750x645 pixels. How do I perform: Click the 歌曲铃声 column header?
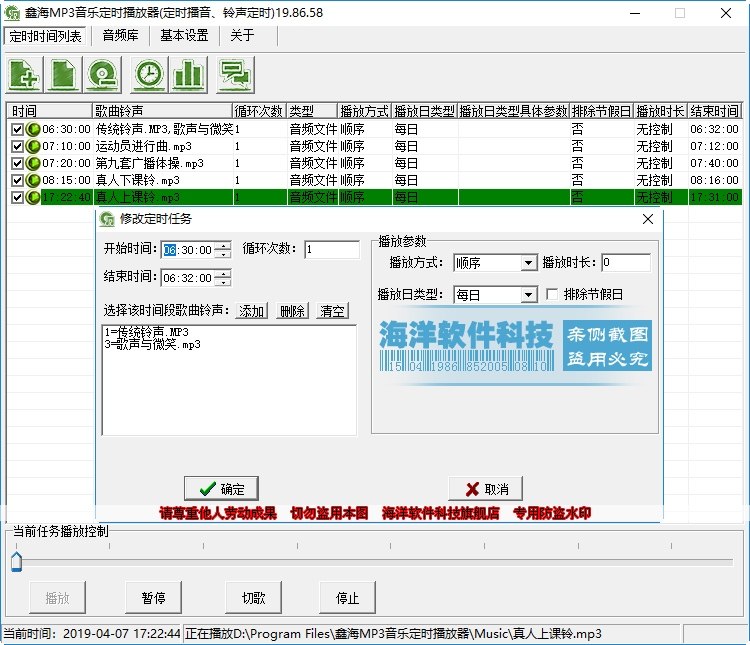[162, 111]
